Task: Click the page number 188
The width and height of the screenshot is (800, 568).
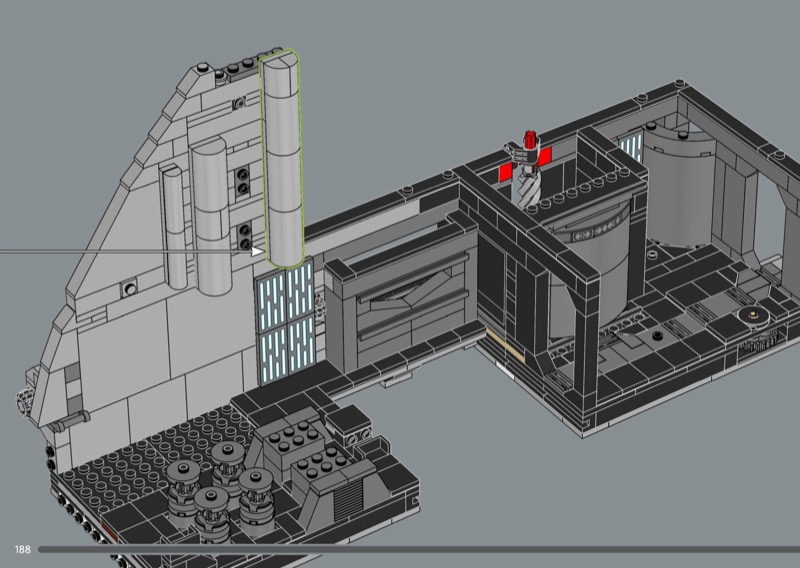Action: 20,550
